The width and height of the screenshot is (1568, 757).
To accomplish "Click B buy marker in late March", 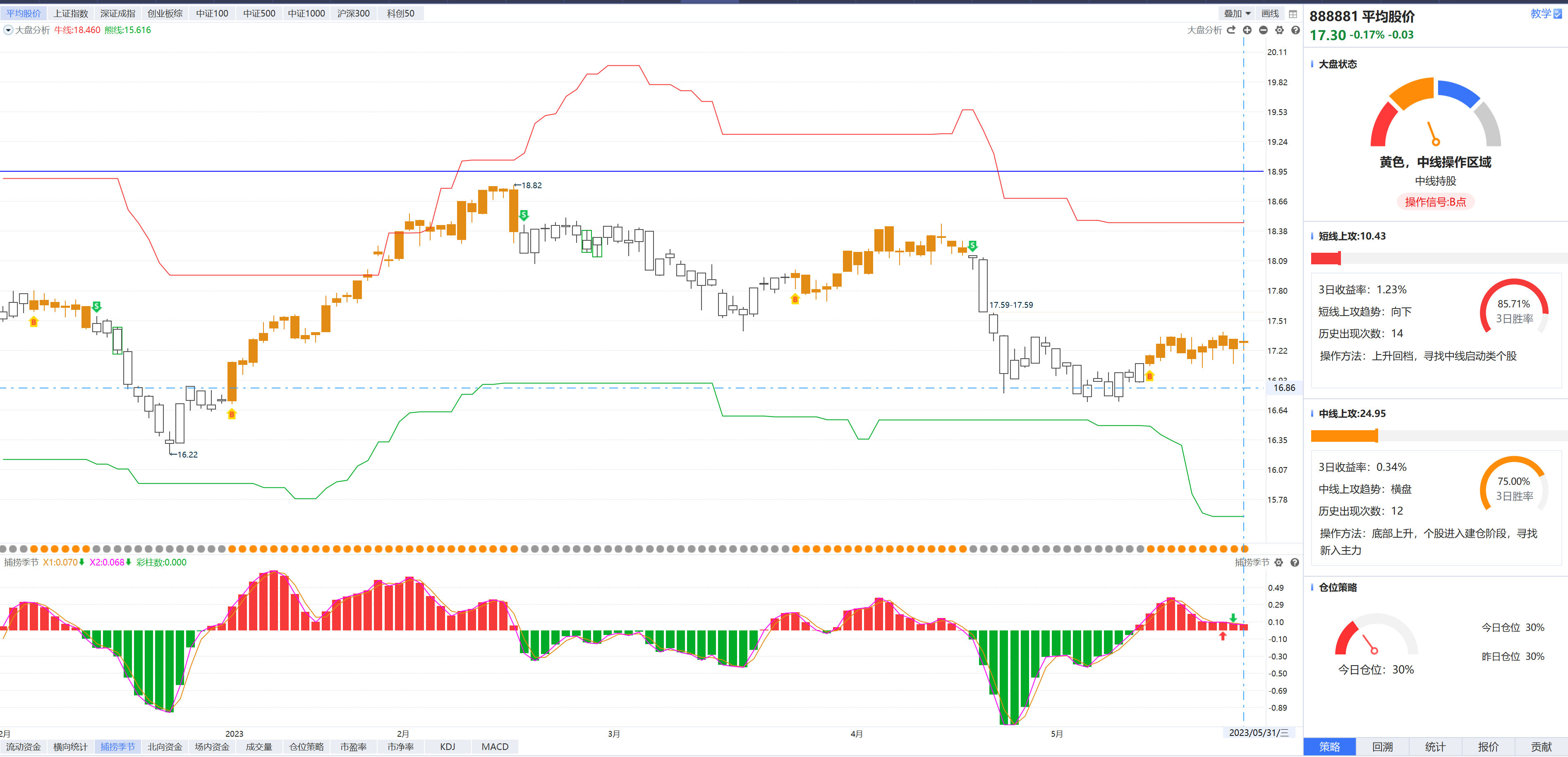I will pos(795,299).
